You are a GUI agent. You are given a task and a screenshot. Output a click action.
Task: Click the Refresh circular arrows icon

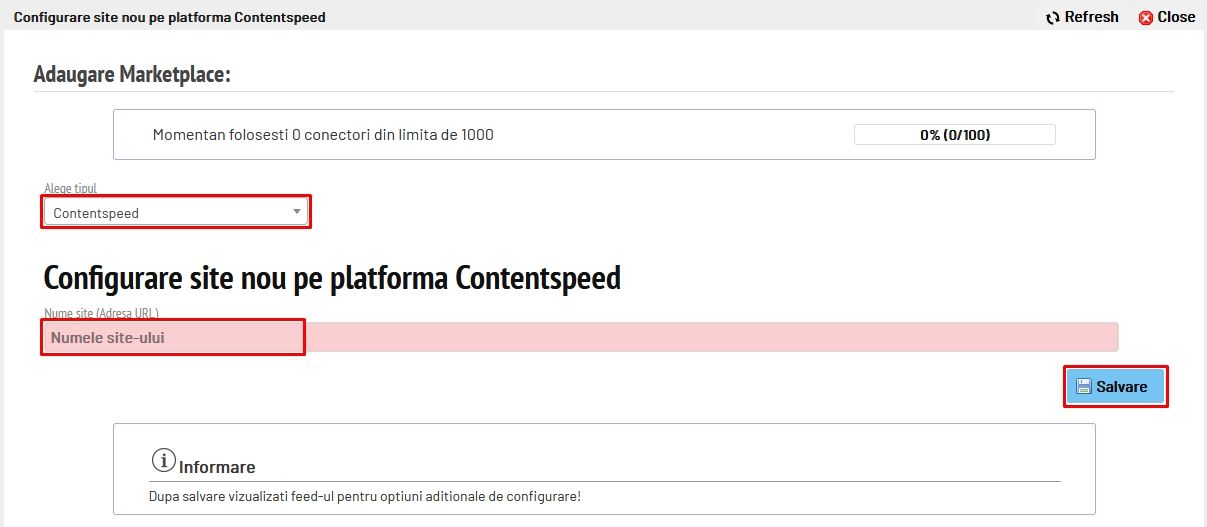coord(1053,17)
